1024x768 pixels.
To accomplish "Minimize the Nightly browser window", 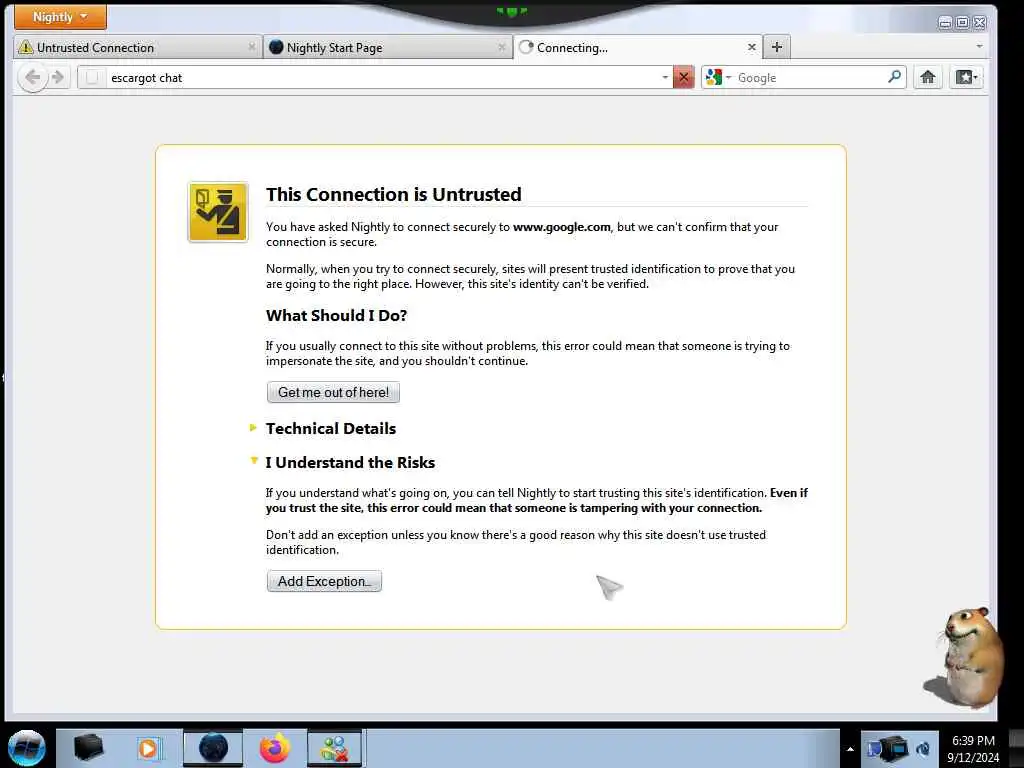I will (945, 23).
